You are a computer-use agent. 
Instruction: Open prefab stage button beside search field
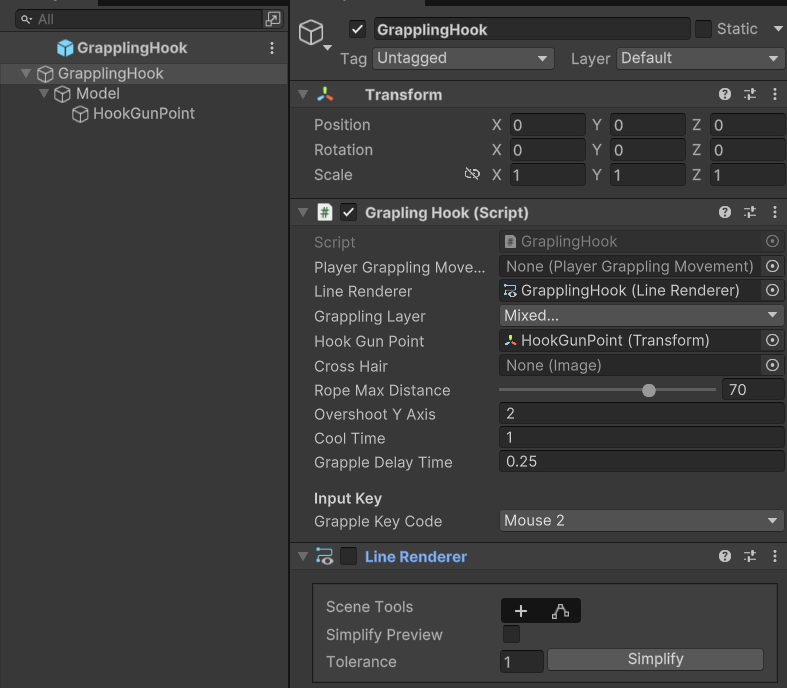(273, 19)
